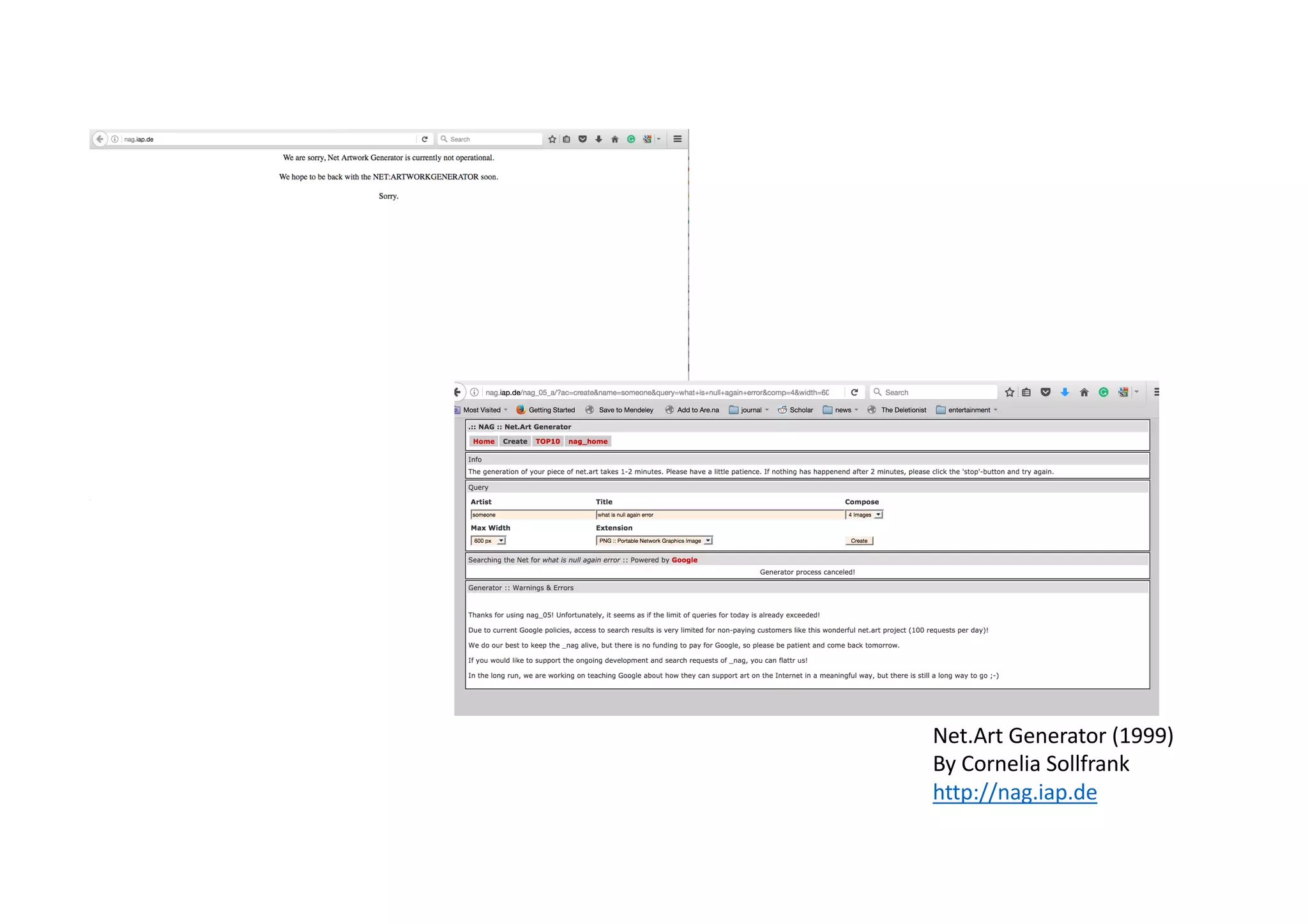Open colorful extension icon in upper browser

click(648, 139)
